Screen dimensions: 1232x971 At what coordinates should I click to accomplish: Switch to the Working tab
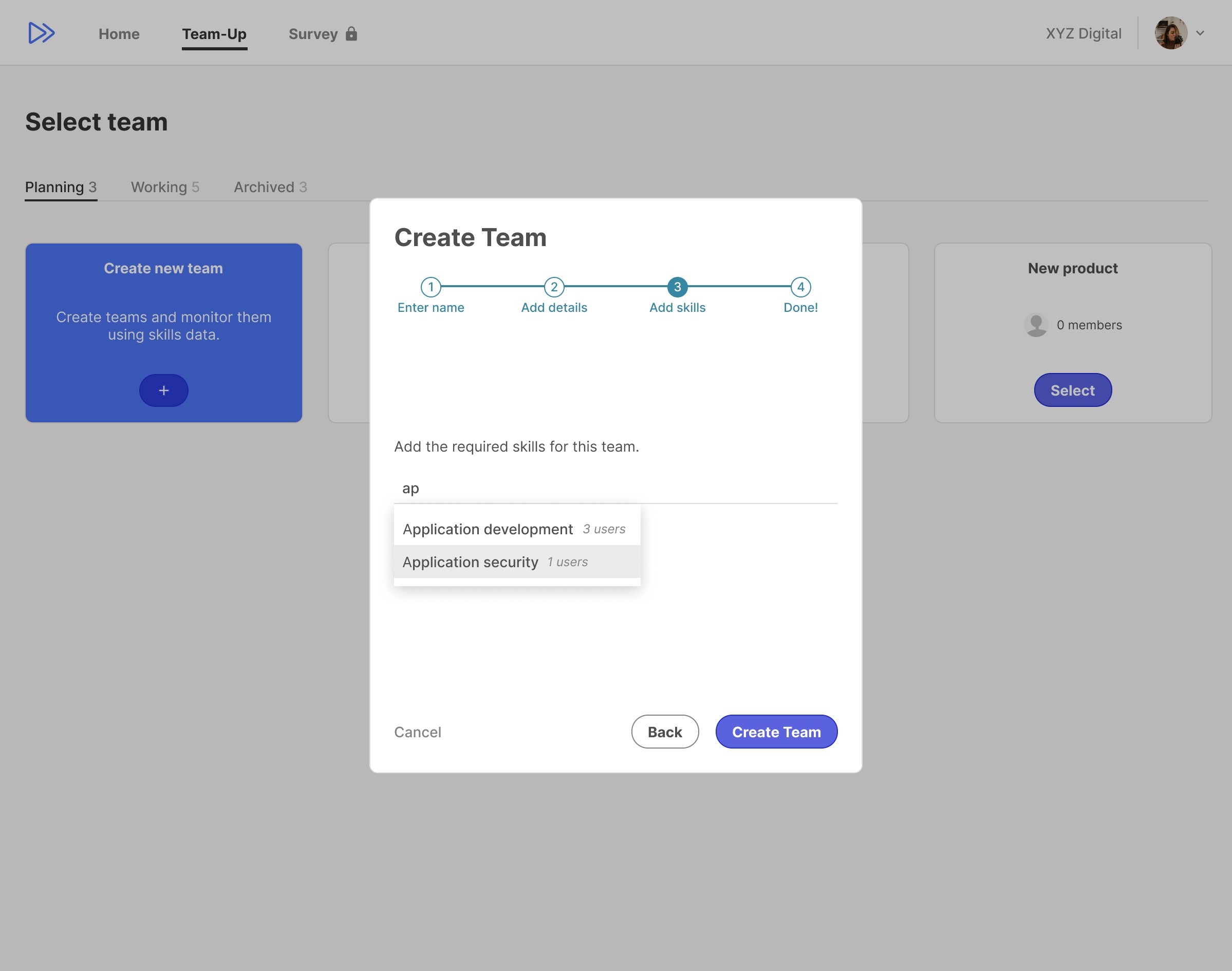pos(165,187)
